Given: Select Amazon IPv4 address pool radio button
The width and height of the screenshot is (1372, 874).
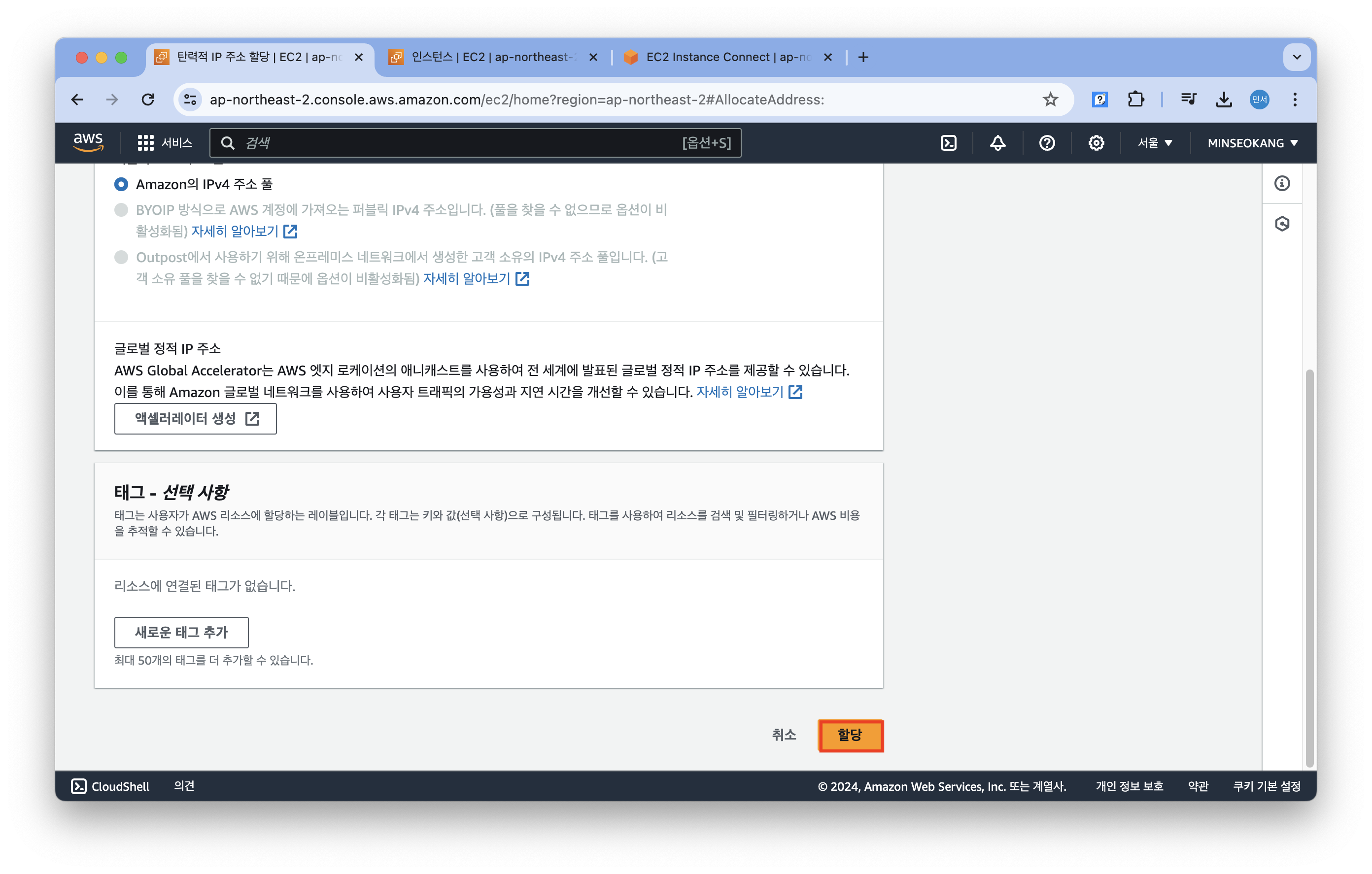Looking at the screenshot, I should (x=121, y=184).
